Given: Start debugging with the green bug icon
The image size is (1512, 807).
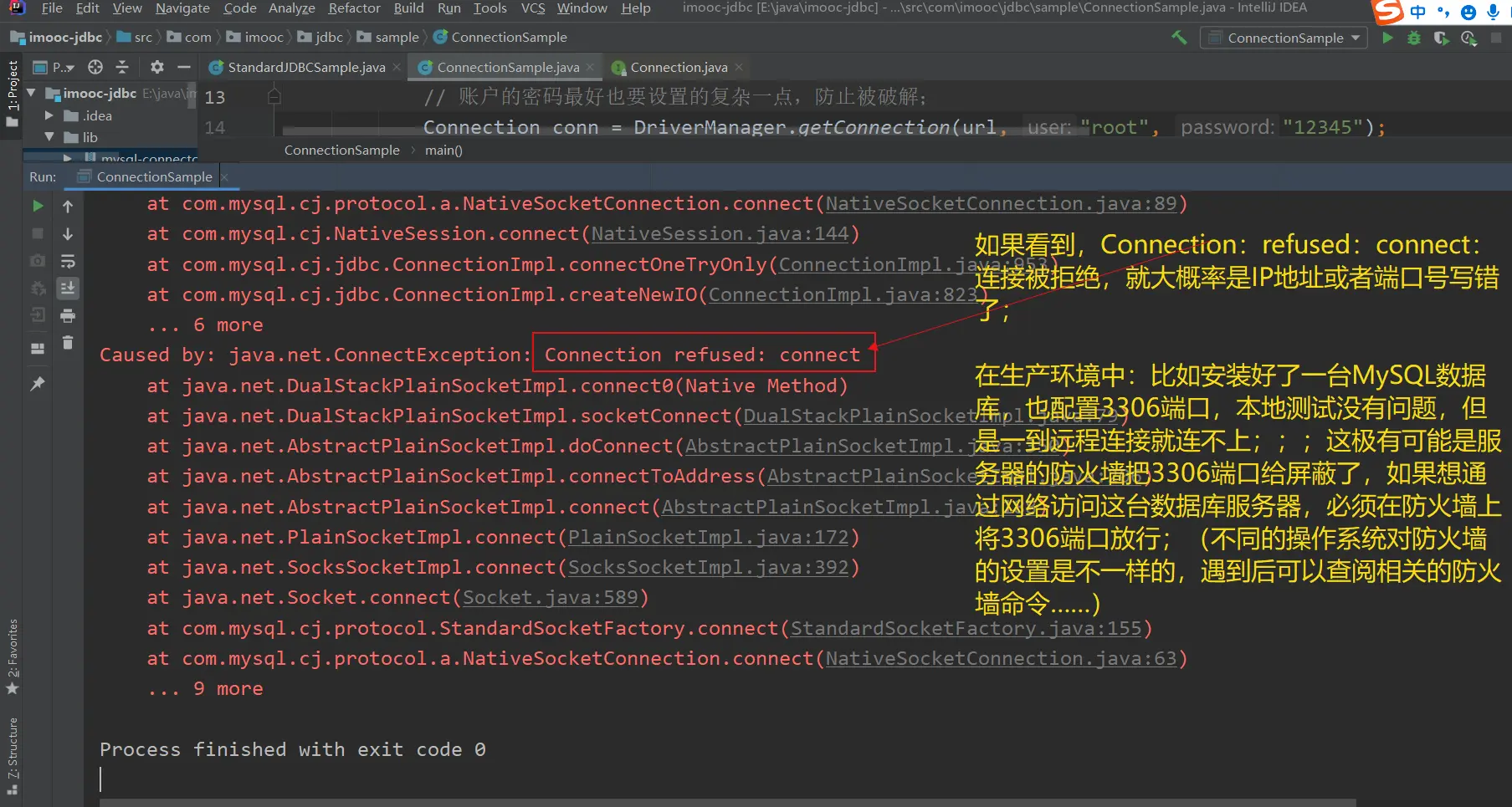Looking at the screenshot, I should 1414,38.
